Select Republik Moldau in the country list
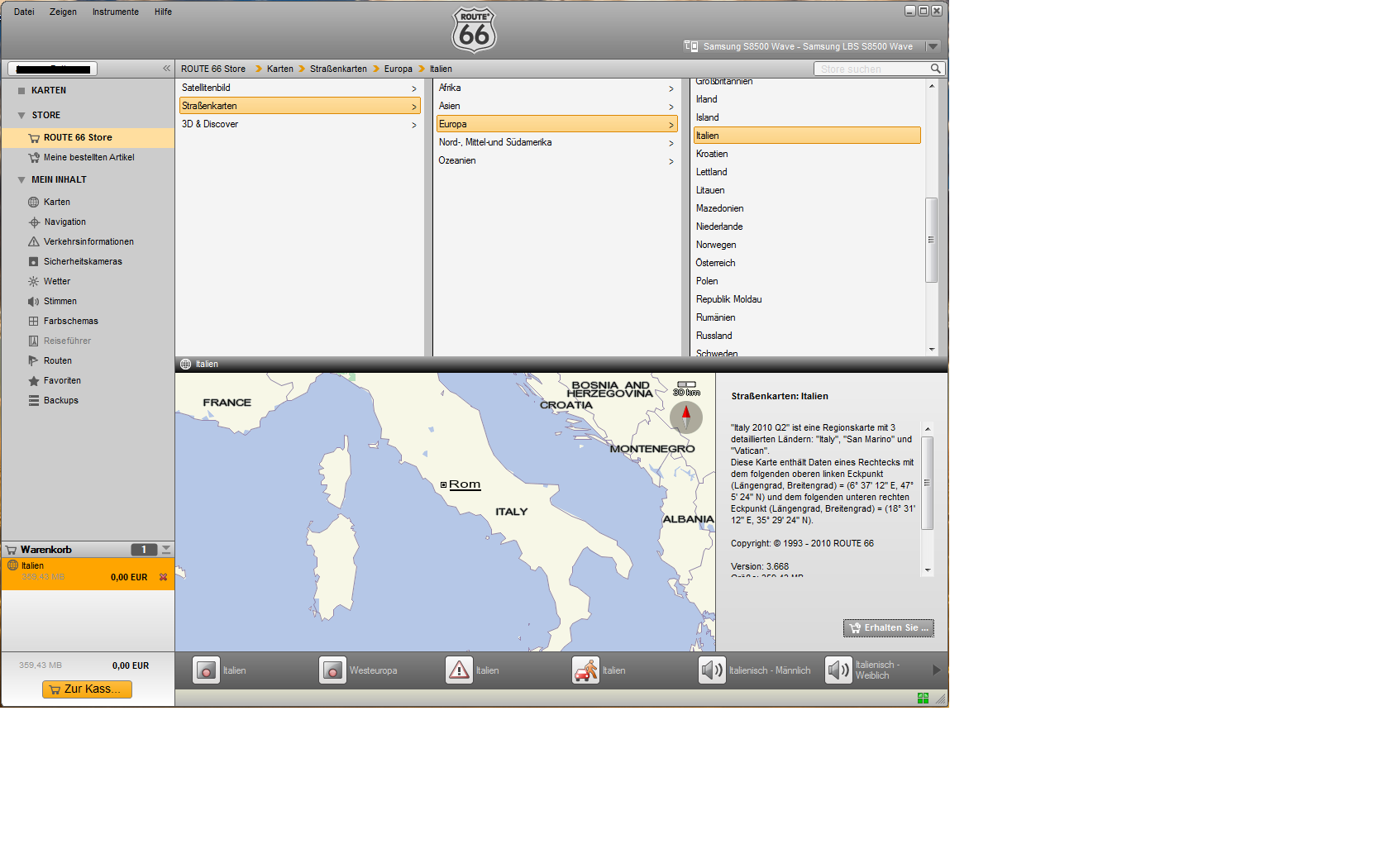This screenshot has height=868, width=1389. click(x=807, y=299)
